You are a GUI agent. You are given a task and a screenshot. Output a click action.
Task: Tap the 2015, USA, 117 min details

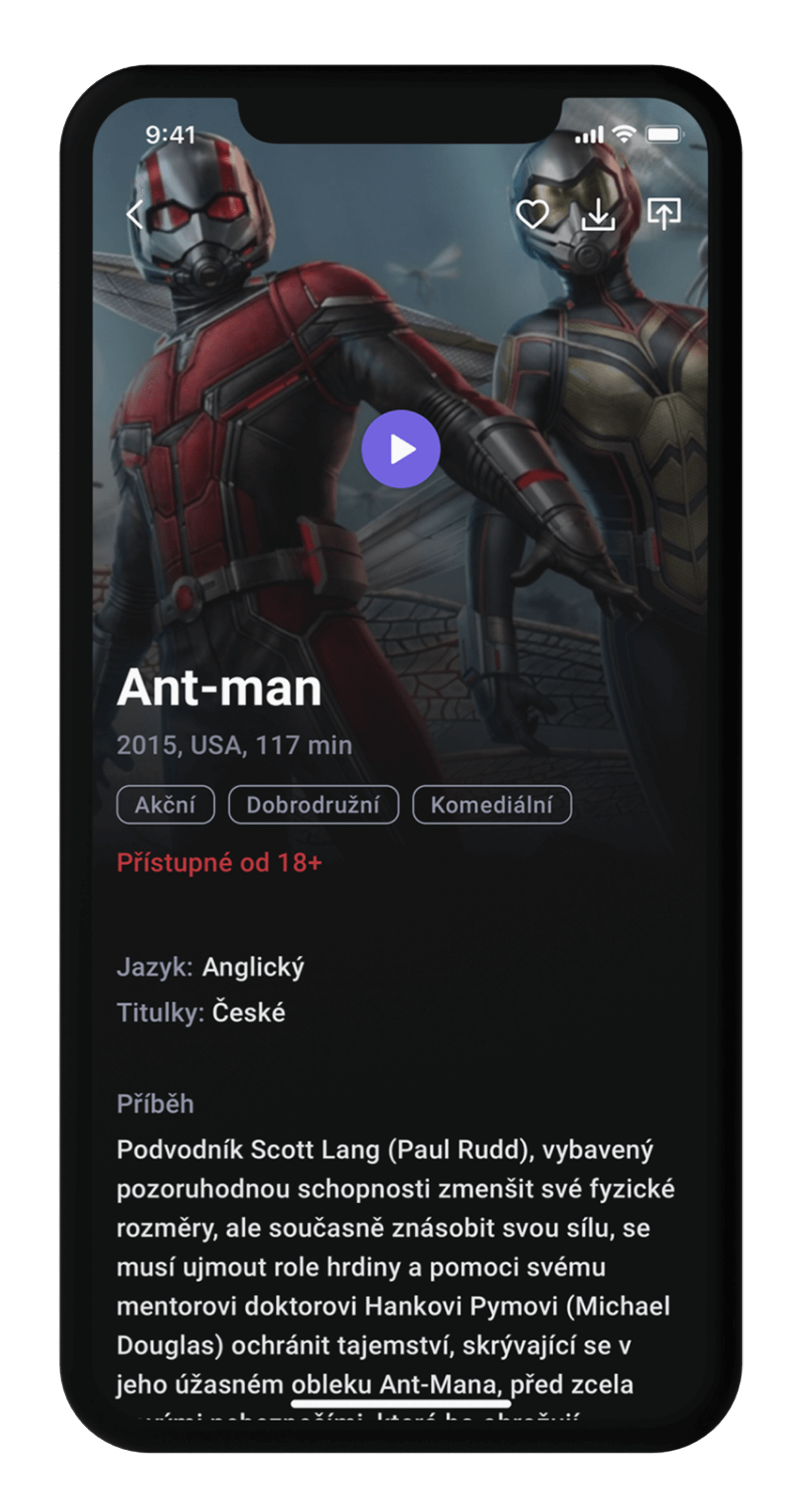(234, 745)
